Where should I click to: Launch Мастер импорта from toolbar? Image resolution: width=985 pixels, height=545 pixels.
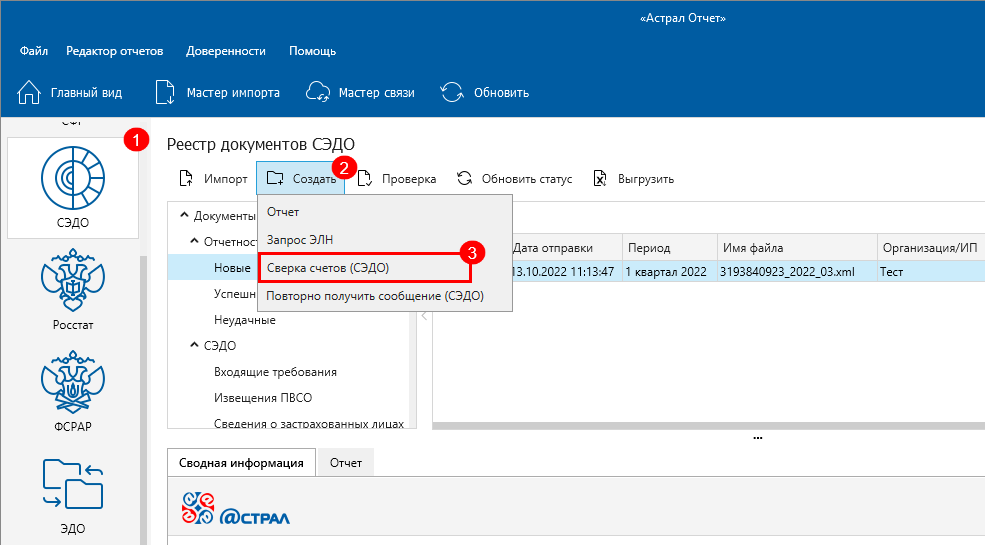(x=218, y=93)
